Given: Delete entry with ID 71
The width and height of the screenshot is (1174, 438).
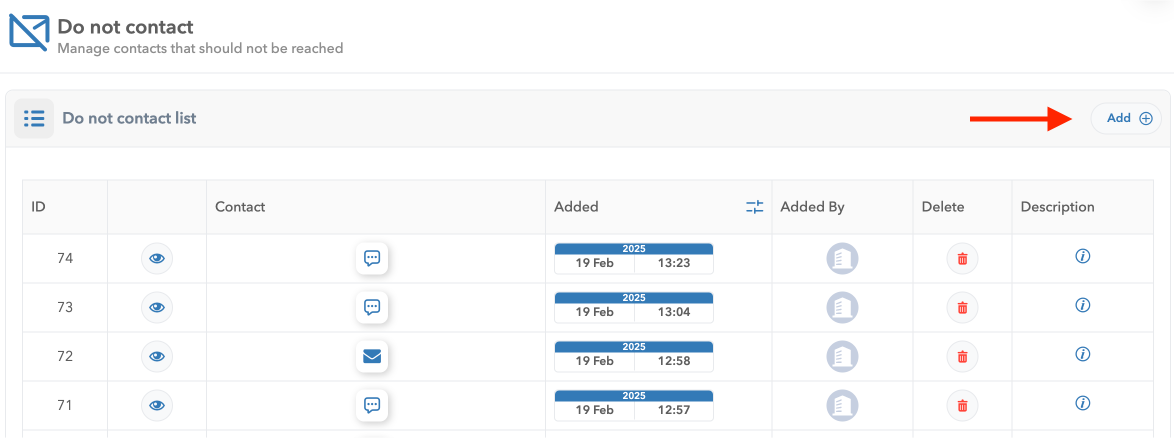Looking at the screenshot, I should [x=962, y=405].
